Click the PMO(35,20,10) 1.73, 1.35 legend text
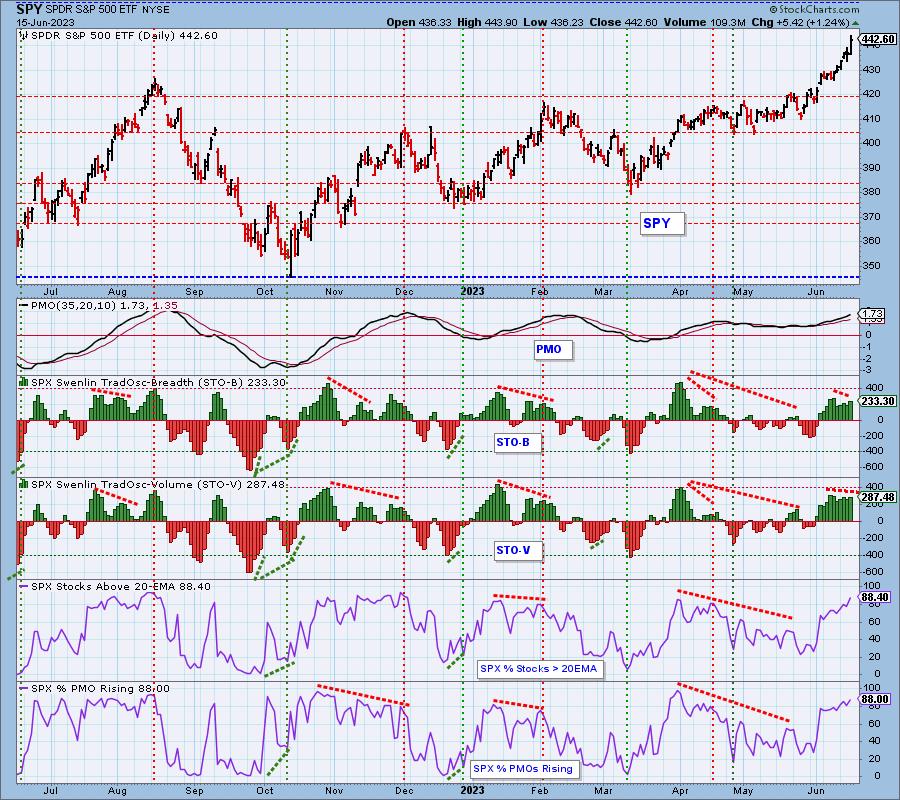 pos(104,306)
